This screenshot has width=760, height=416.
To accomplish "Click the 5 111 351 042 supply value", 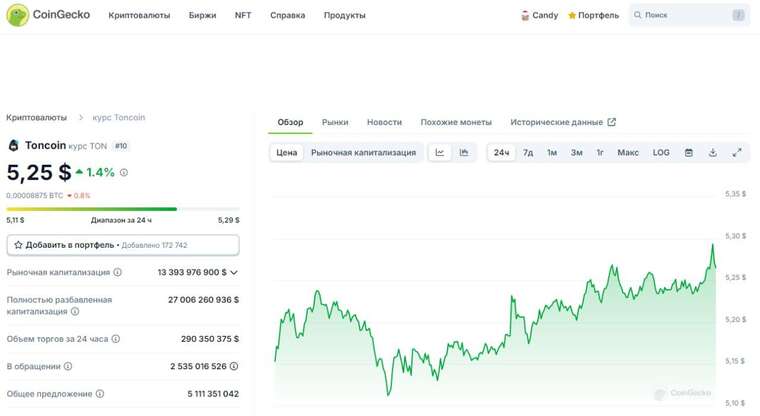I will (213, 394).
